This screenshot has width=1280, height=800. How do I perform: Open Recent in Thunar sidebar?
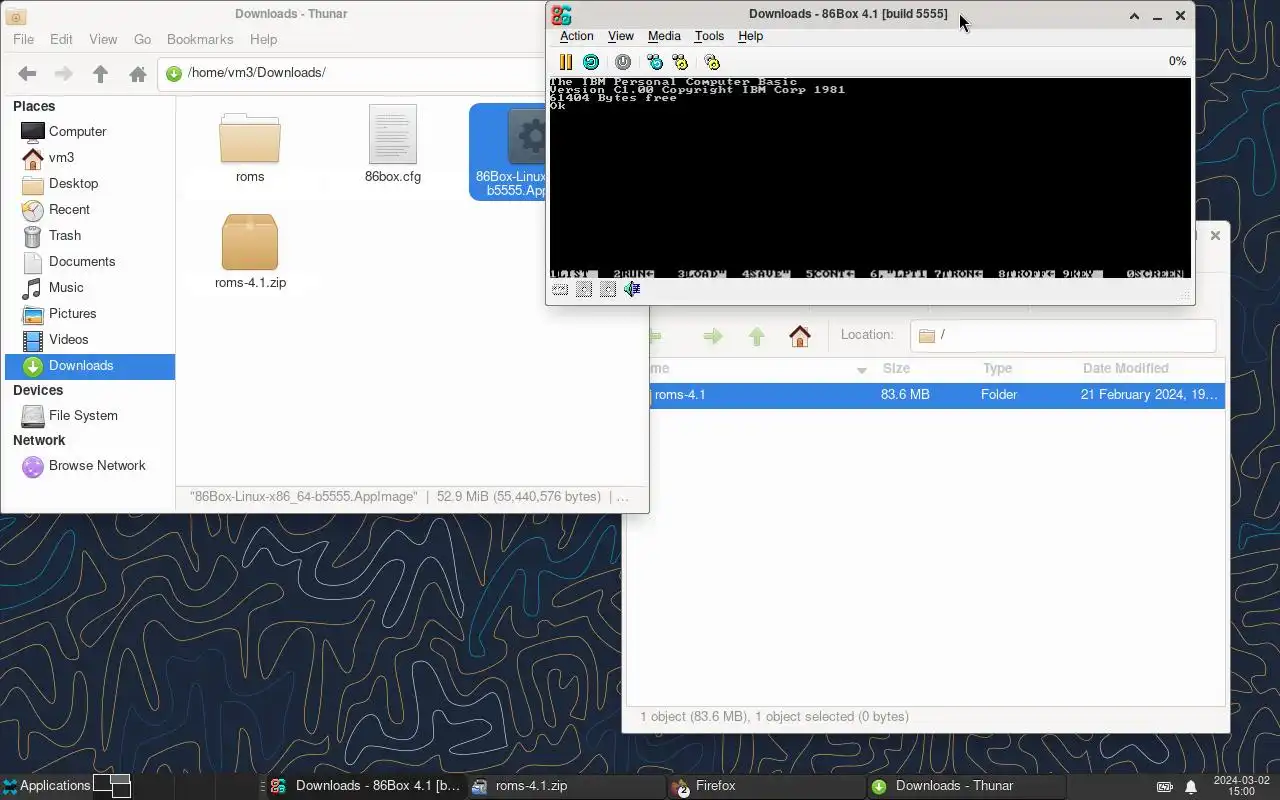pos(90,209)
